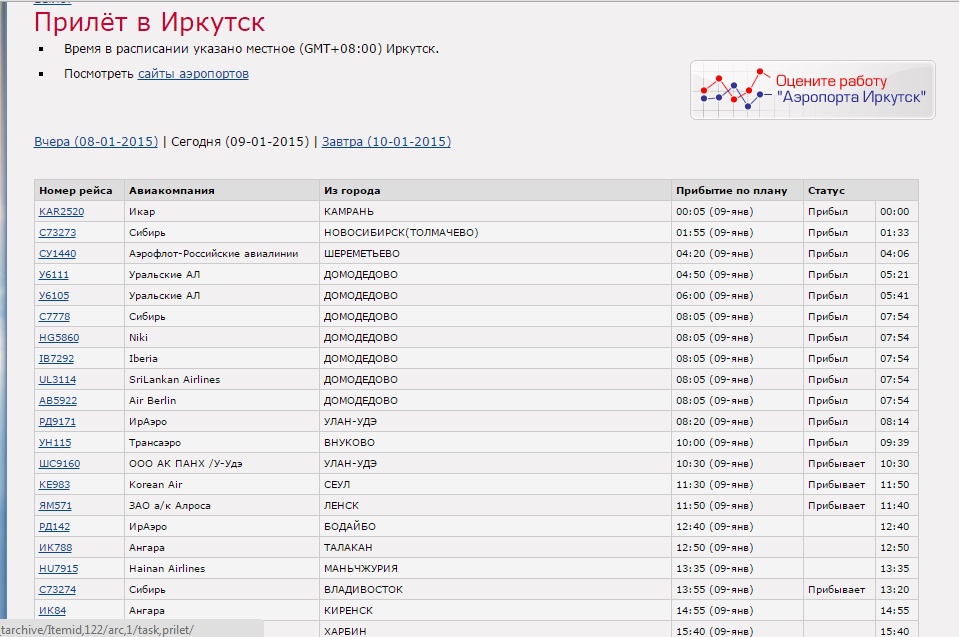Go to tomorrow's schedule (10-01-2015)

point(384,142)
